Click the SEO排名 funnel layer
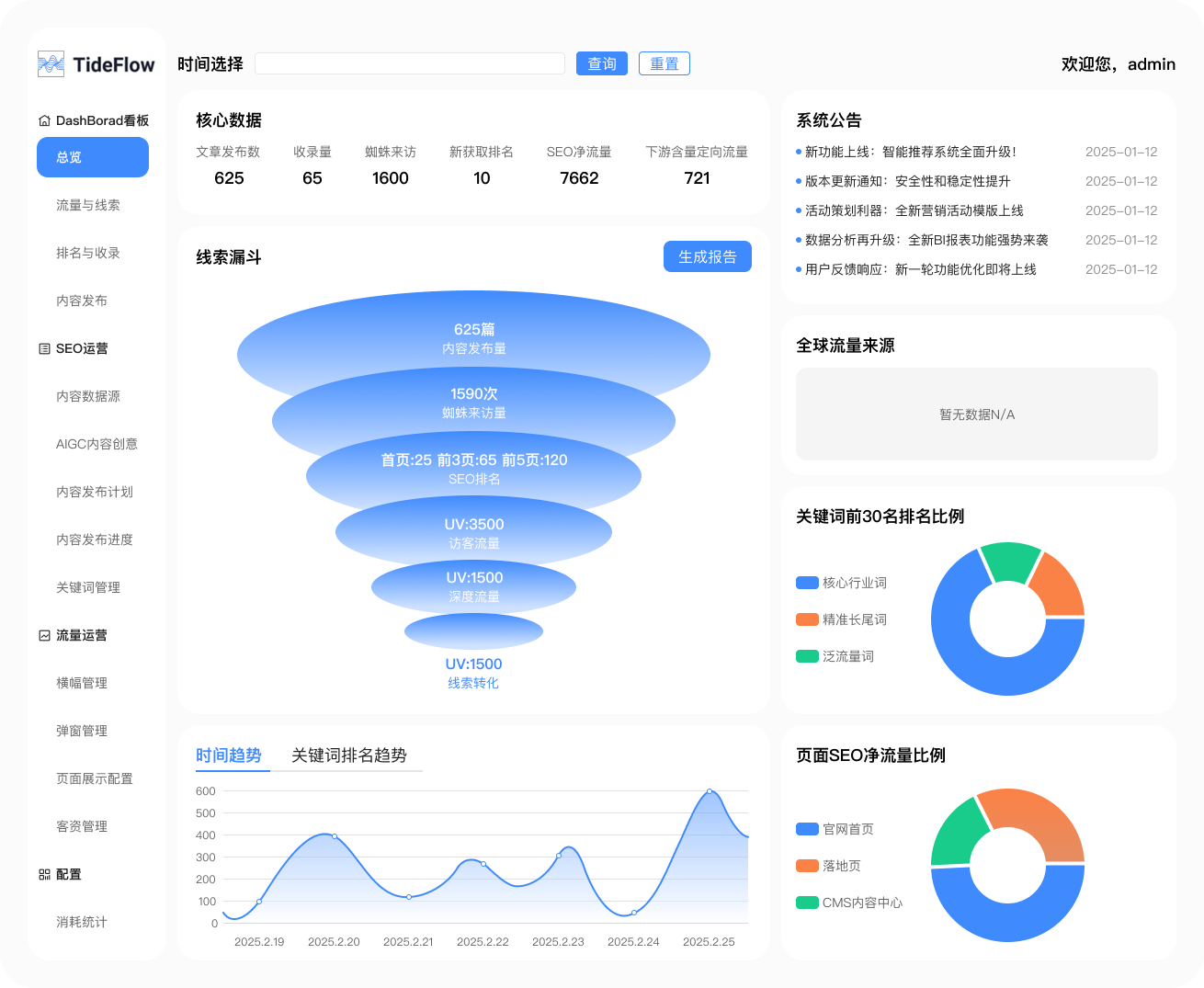 click(x=473, y=468)
